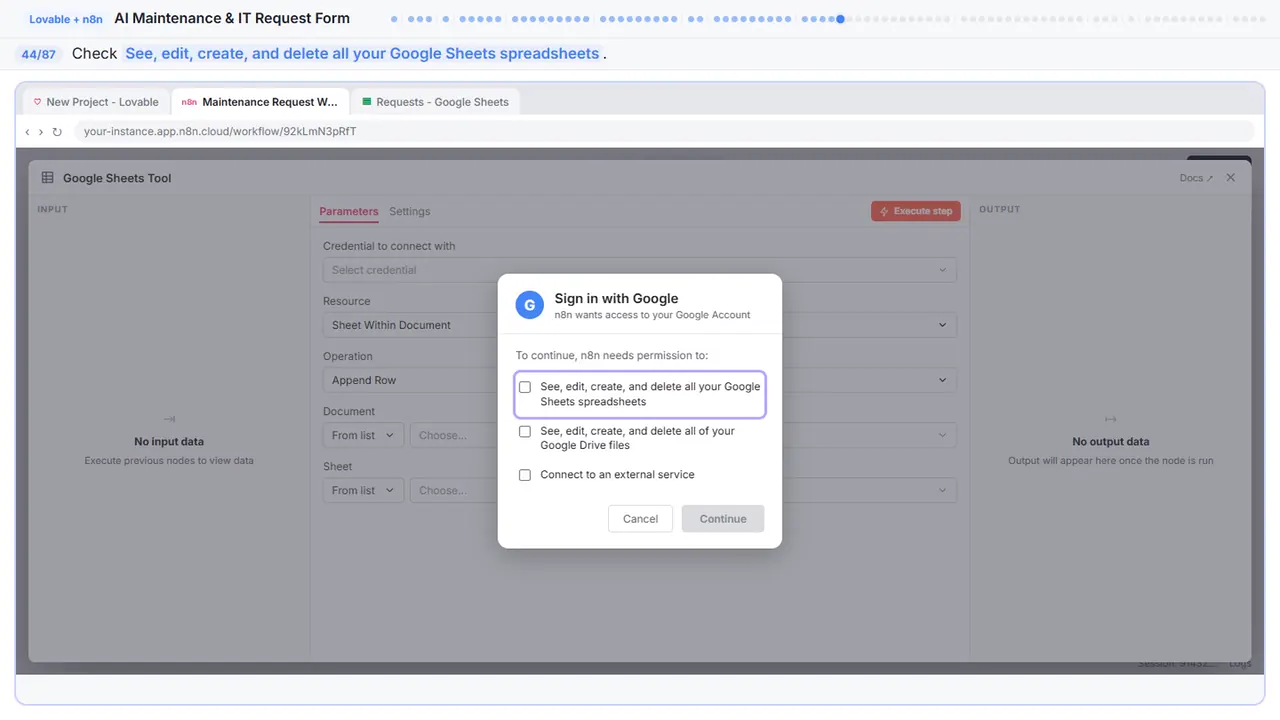Click the No output data message
This screenshot has height=720, width=1280.
click(1110, 441)
